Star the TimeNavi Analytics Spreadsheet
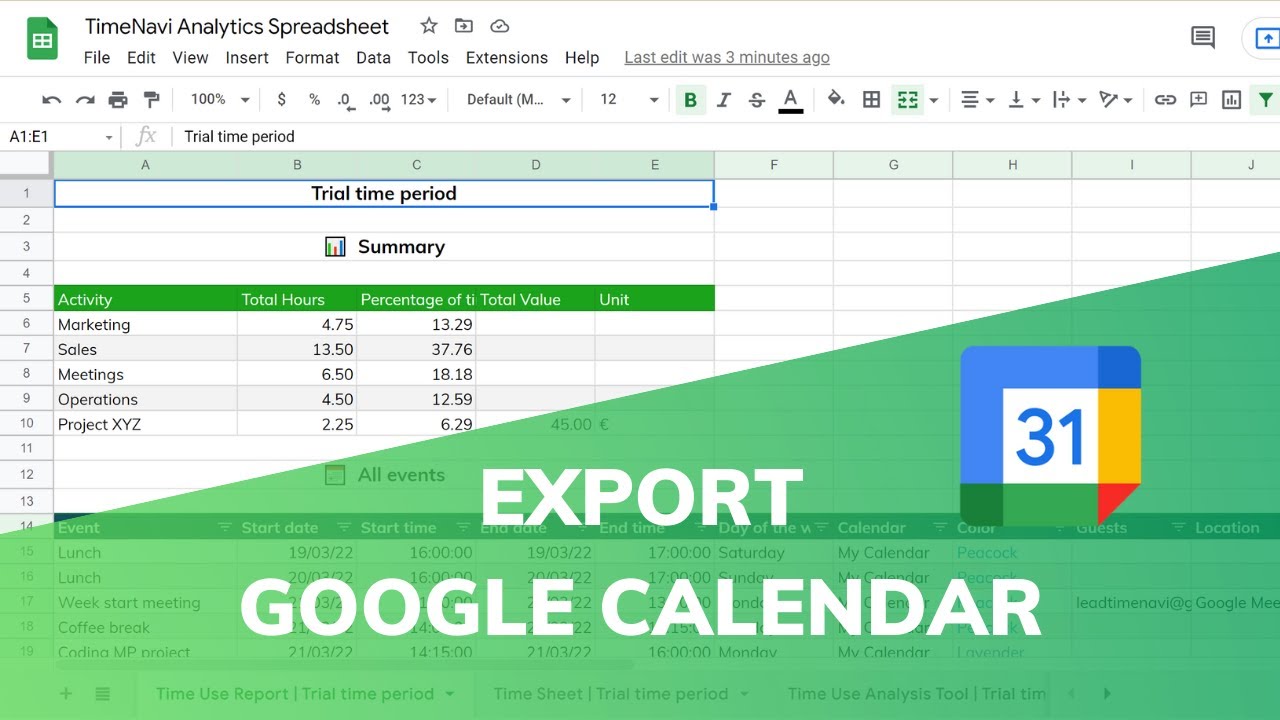This screenshot has width=1280, height=720. tap(429, 26)
